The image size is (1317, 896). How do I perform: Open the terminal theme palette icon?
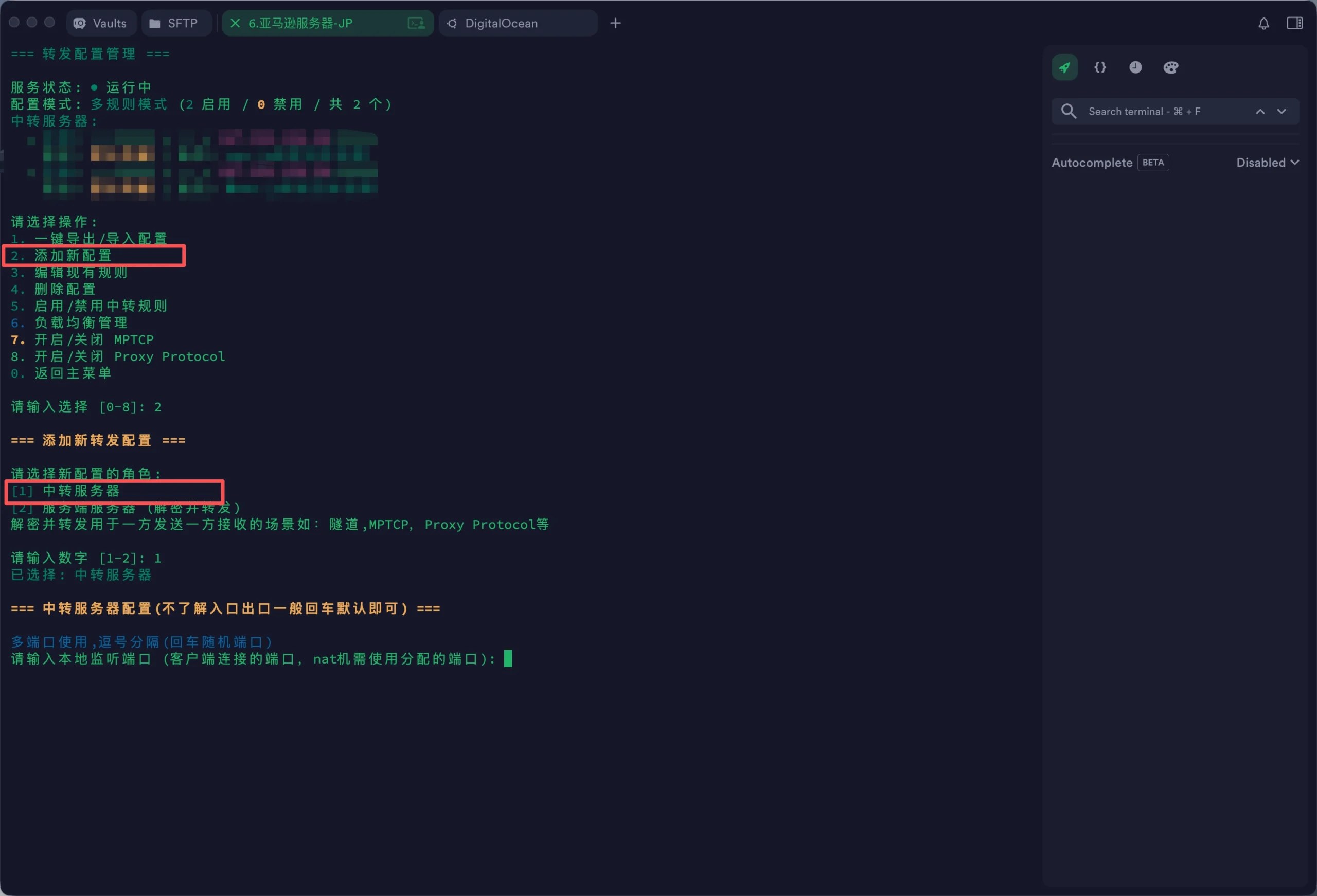[x=1171, y=67]
